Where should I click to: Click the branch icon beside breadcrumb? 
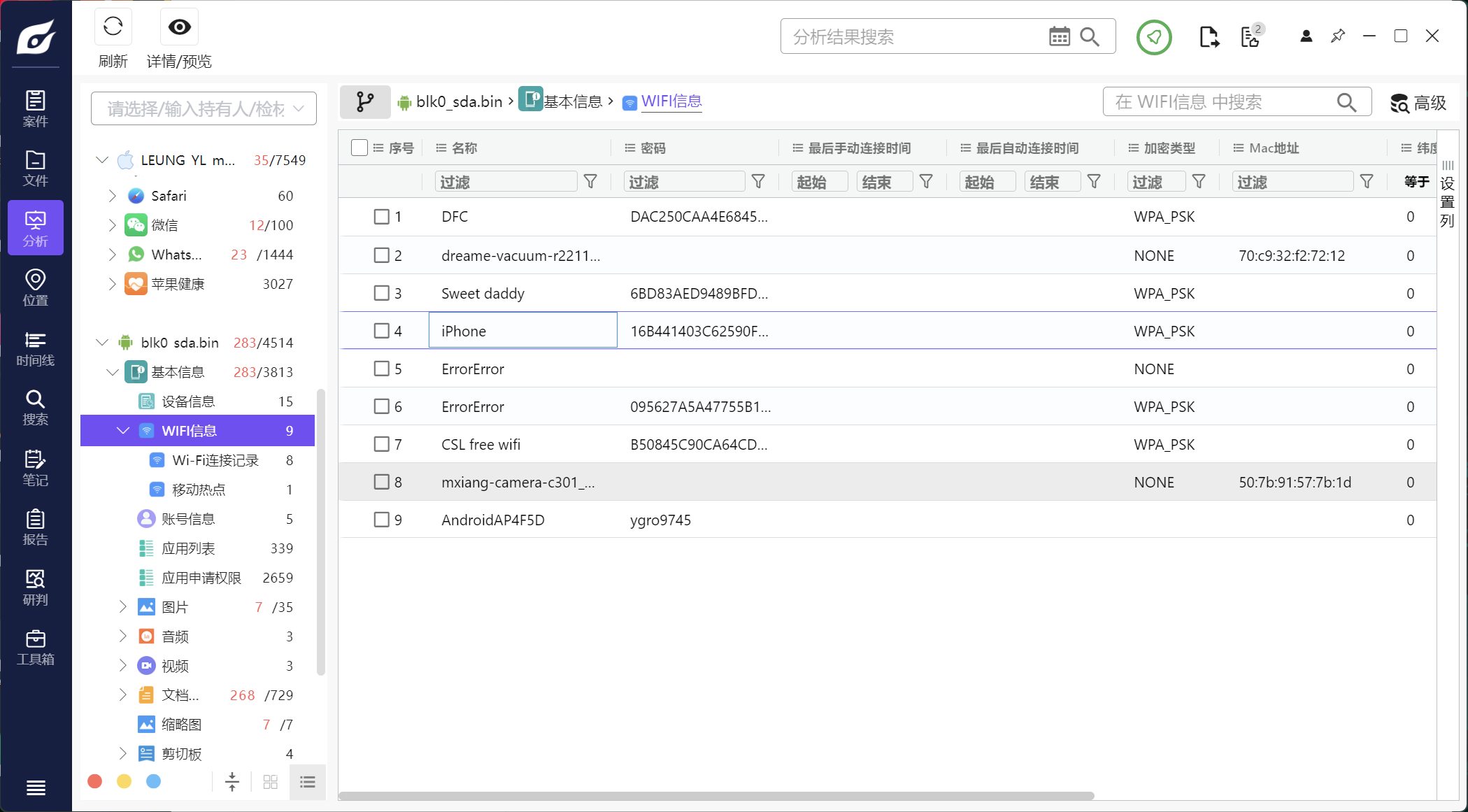click(365, 102)
